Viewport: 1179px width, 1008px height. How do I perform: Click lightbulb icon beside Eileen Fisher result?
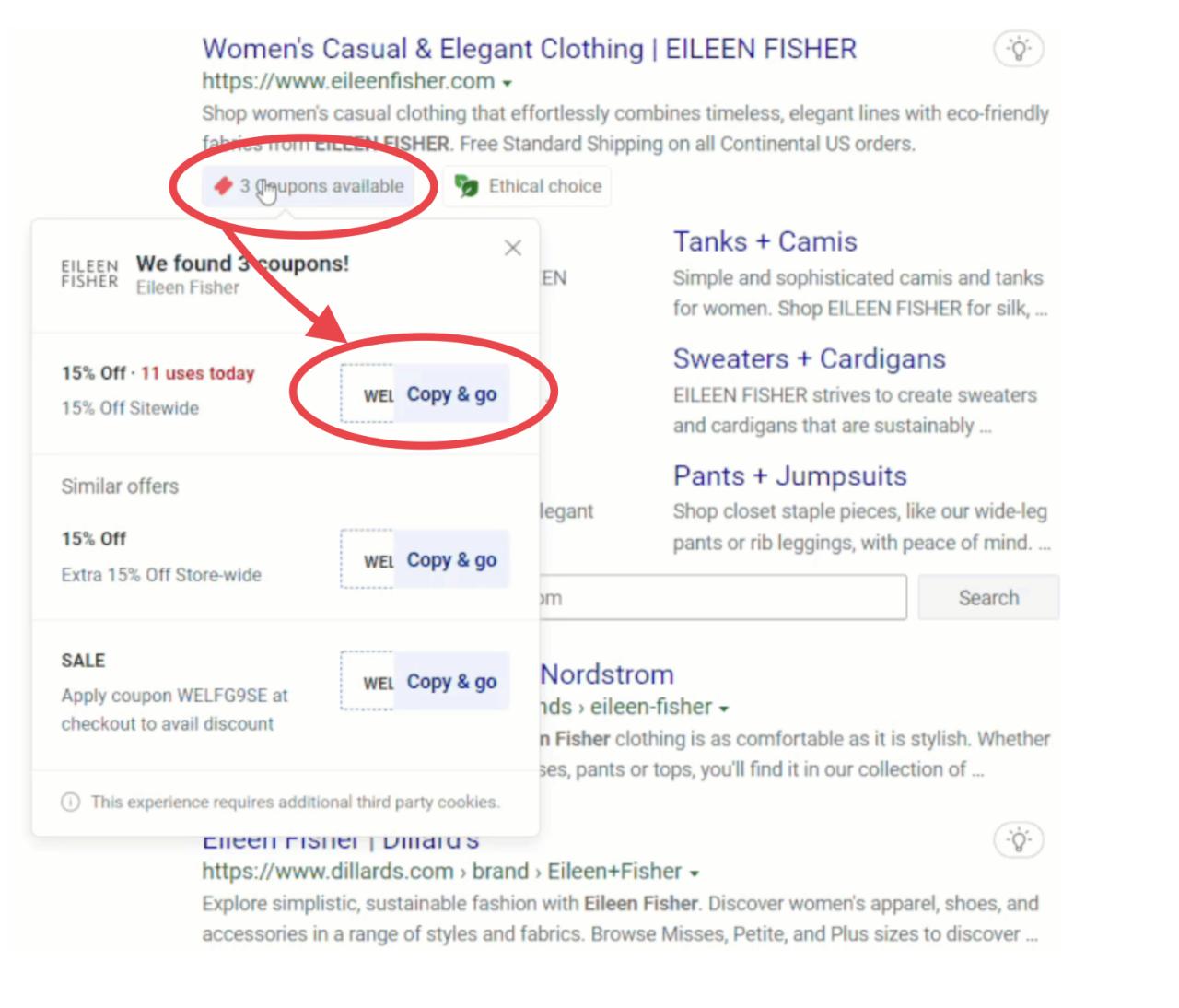click(x=1018, y=49)
